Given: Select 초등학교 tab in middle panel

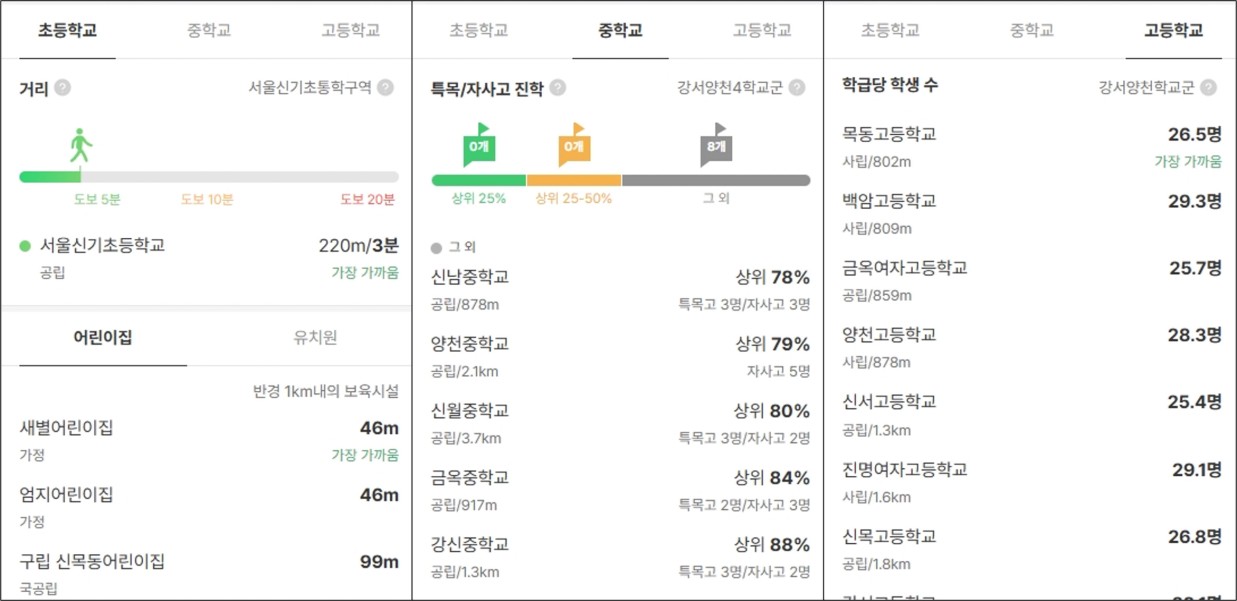Looking at the screenshot, I should tap(479, 30).
